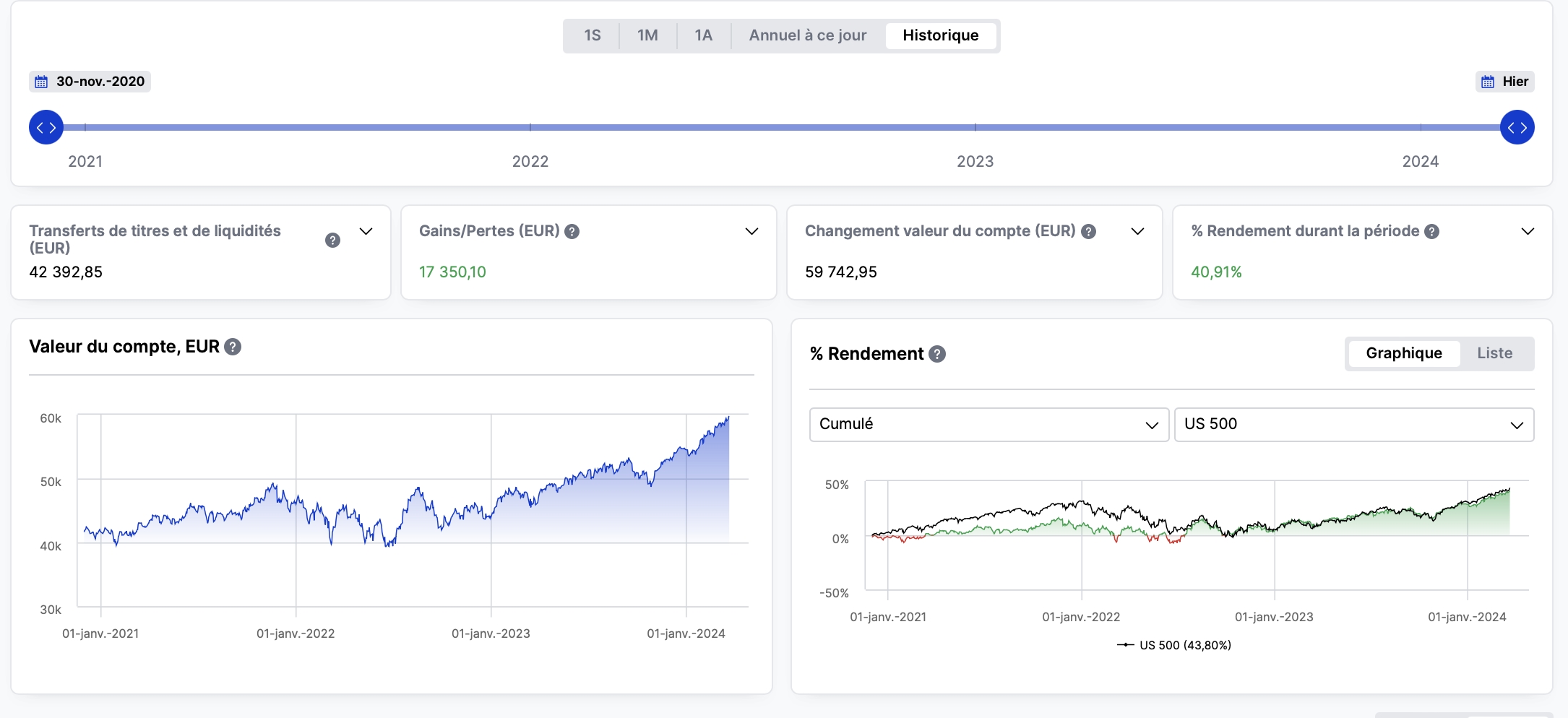Open the US 500 benchmark dropdown

click(1353, 424)
